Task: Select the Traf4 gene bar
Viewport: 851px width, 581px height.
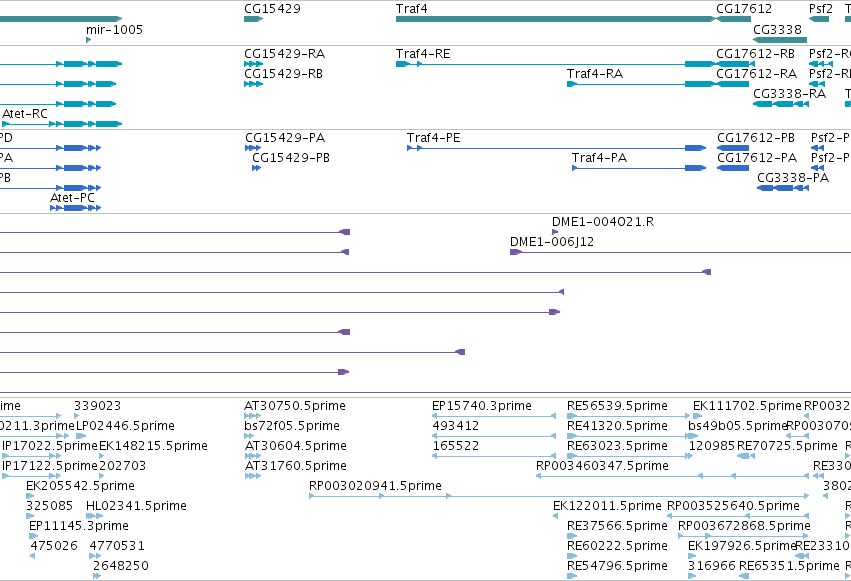Action: tap(556, 19)
